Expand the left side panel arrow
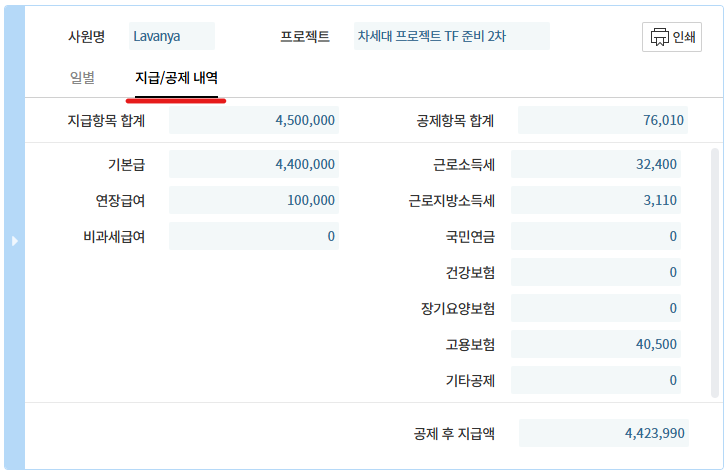 14,240
